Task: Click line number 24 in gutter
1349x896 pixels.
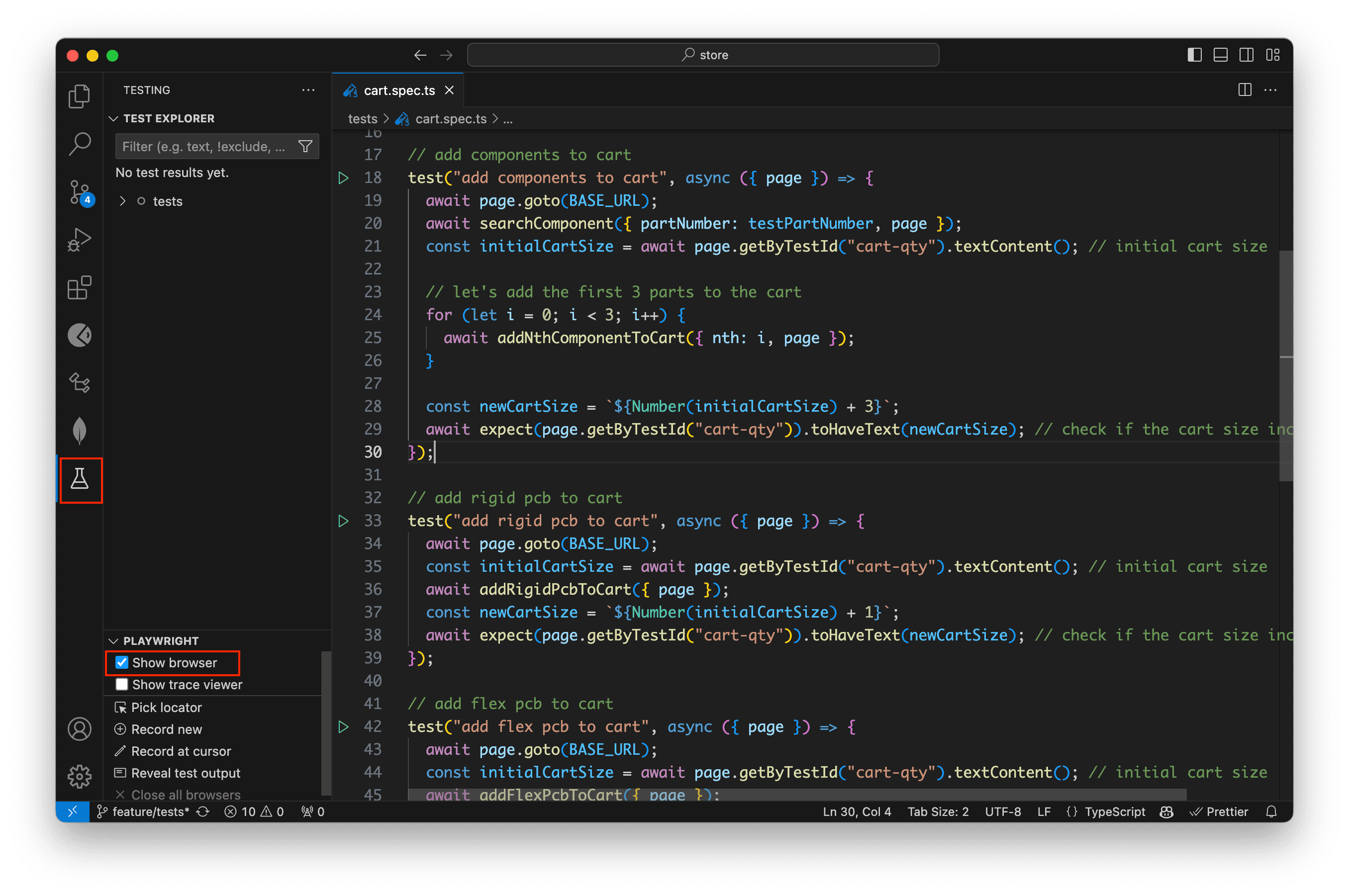Action: tap(373, 315)
